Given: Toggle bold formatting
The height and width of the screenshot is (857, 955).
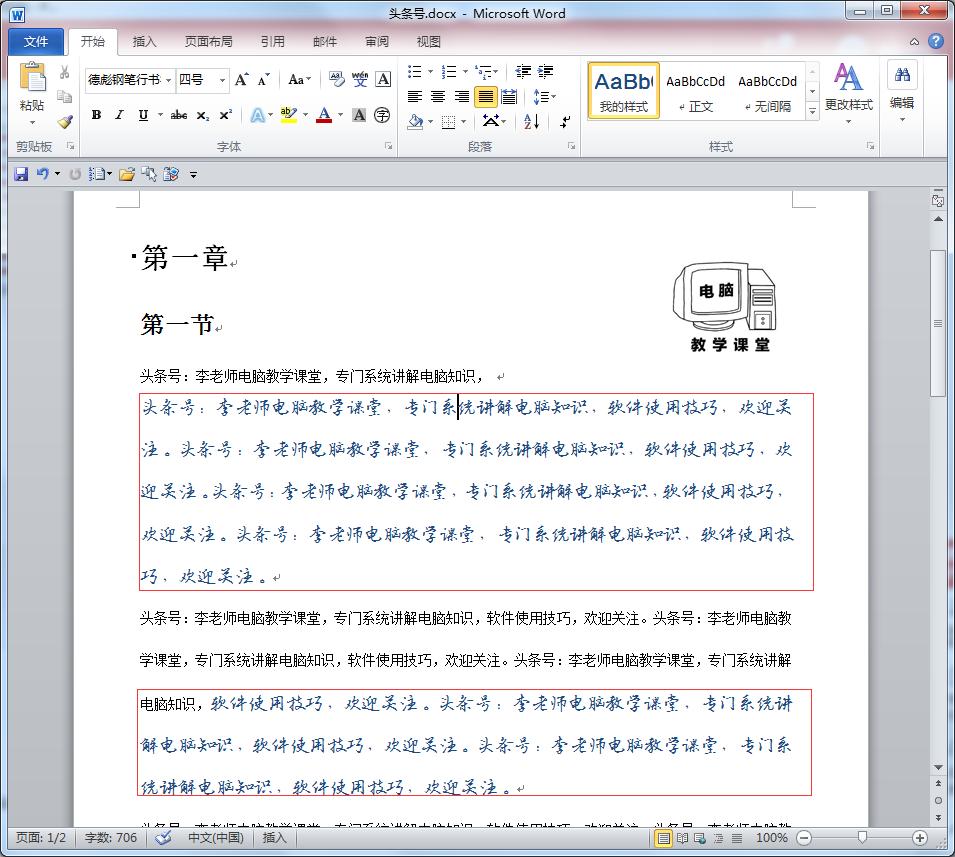Looking at the screenshot, I should [x=96, y=113].
